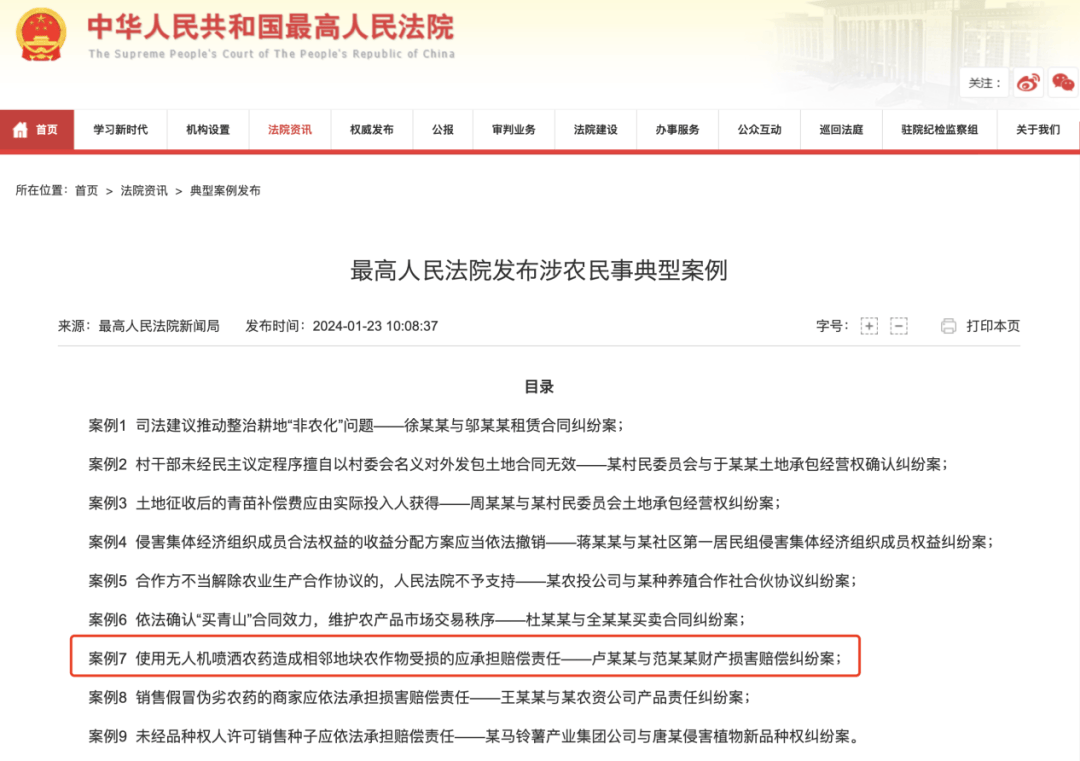Open the 权威发布 menu item

pyautogui.click(x=372, y=130)
